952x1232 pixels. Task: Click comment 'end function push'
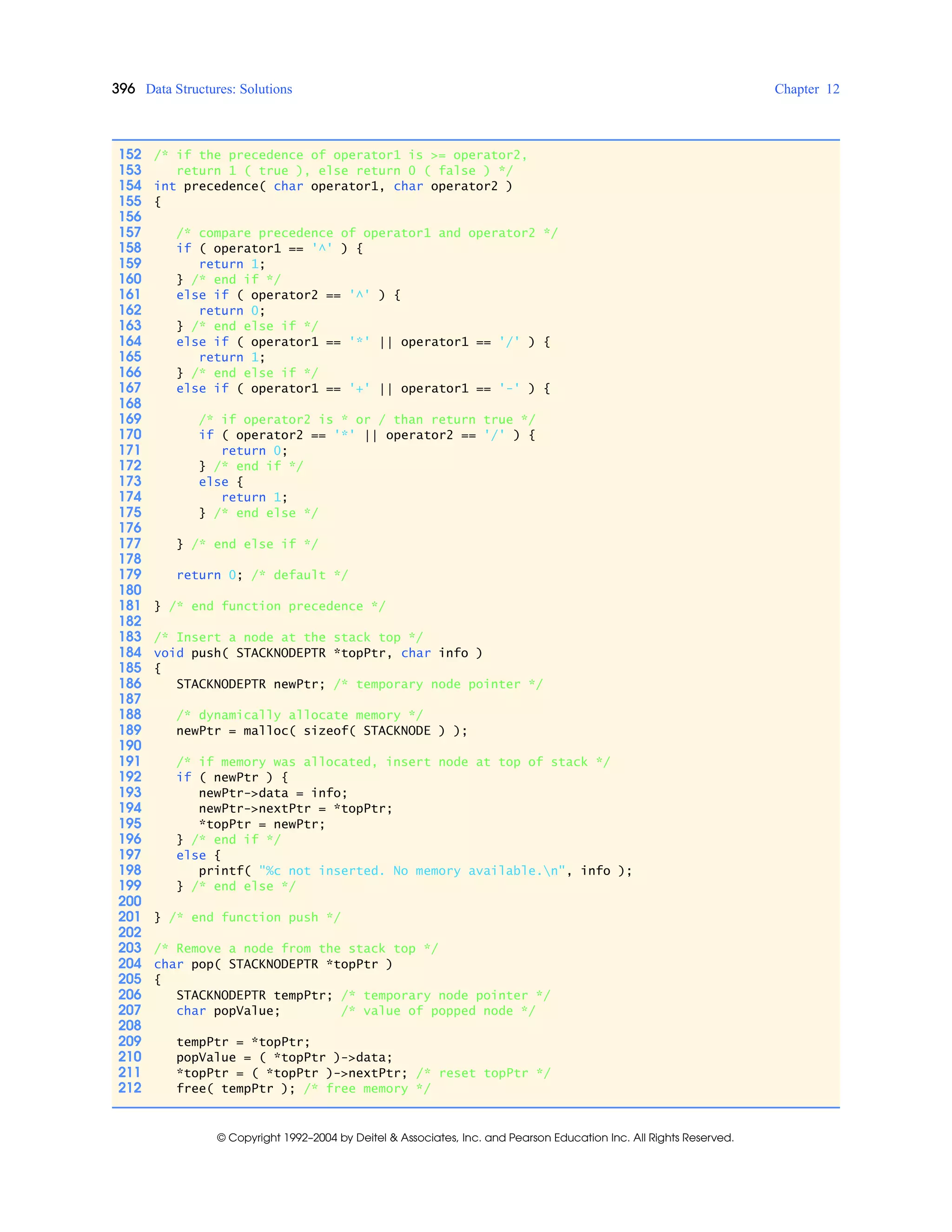tap(254, 918)
